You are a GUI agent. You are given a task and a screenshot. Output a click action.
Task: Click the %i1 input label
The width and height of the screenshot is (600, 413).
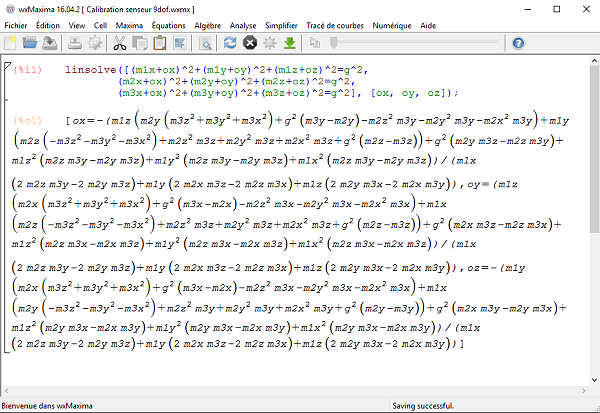[28, 70]
